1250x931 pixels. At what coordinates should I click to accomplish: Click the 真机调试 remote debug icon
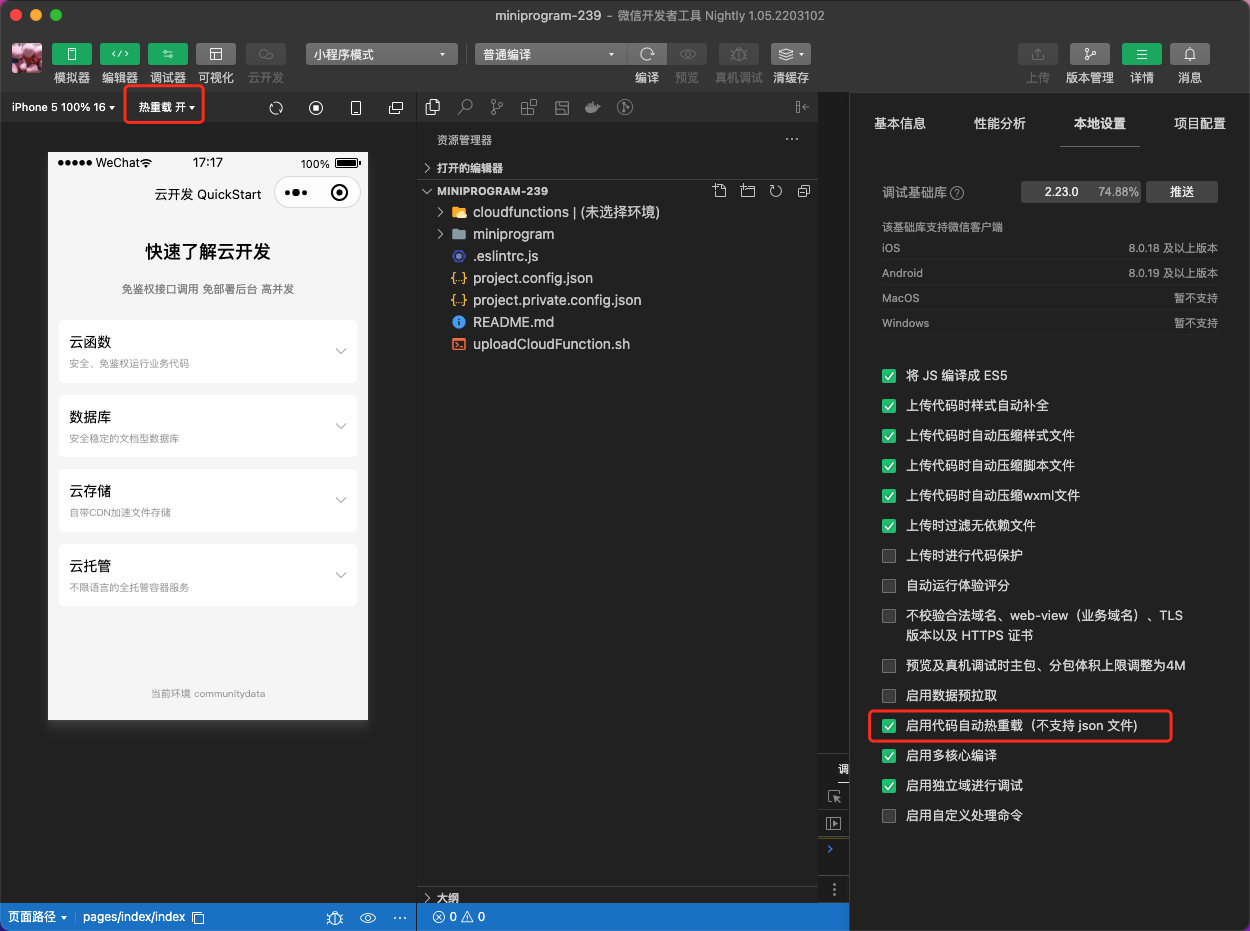[x=739, y=54]
